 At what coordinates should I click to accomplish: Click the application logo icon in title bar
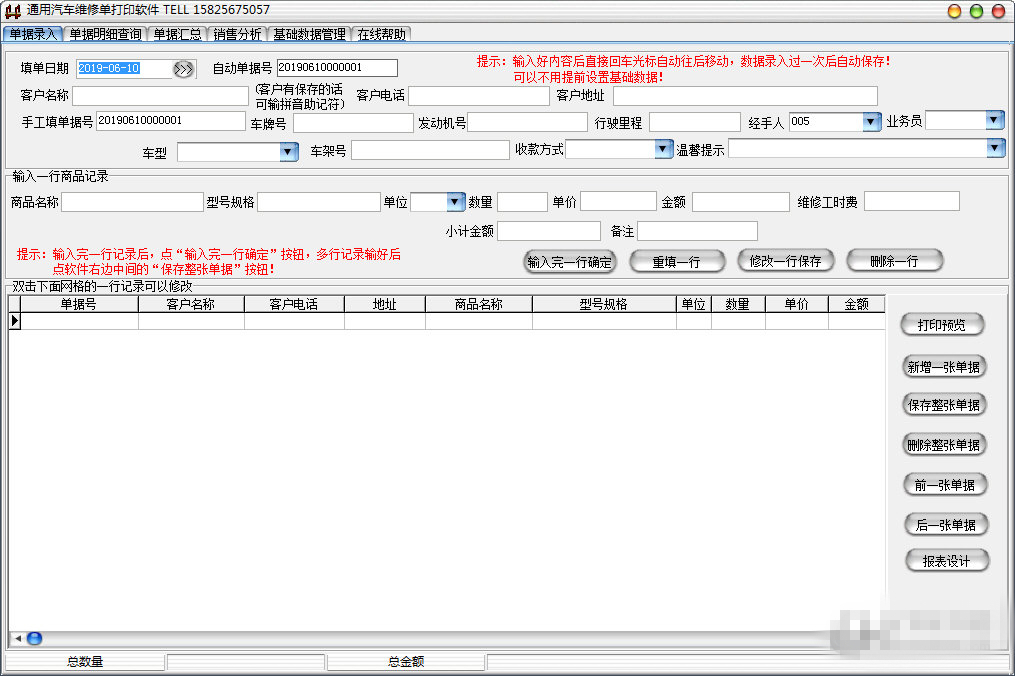coord(11,9)
